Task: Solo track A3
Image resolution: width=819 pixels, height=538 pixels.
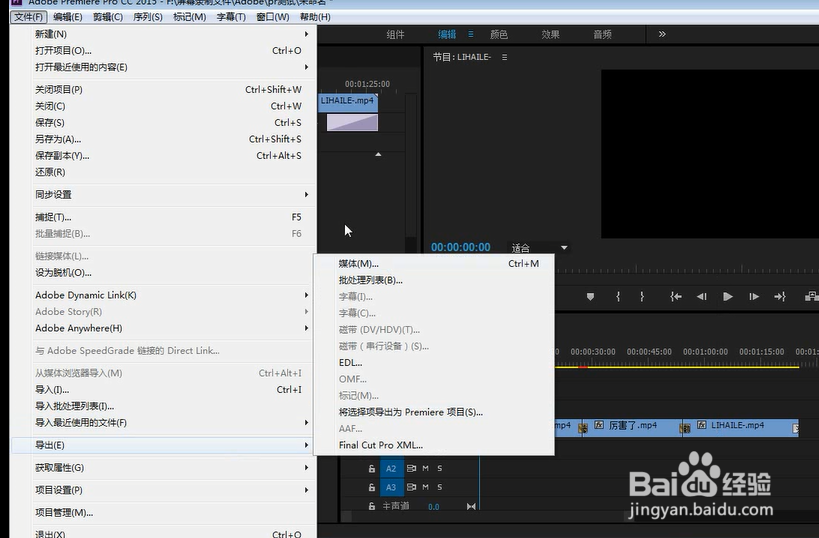Action: [440, 487]
